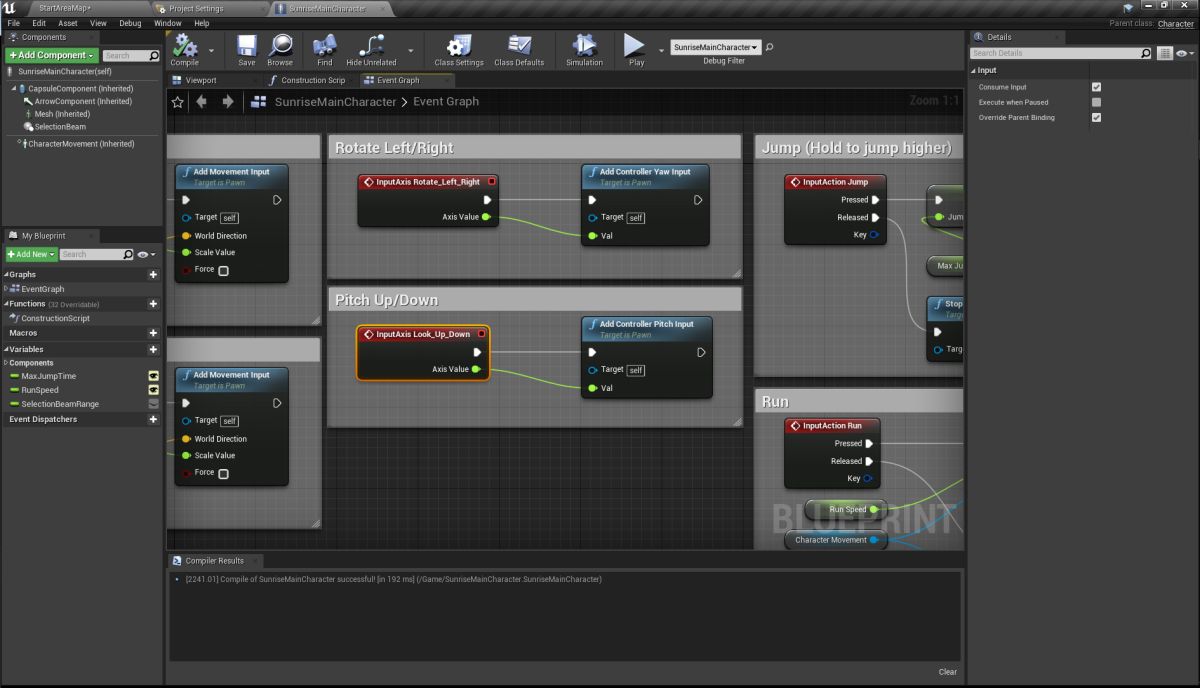The image size is (1200, 688).
Task: Click SunriseMainCharacter in the graph breadcrumb
Action: 336,102
